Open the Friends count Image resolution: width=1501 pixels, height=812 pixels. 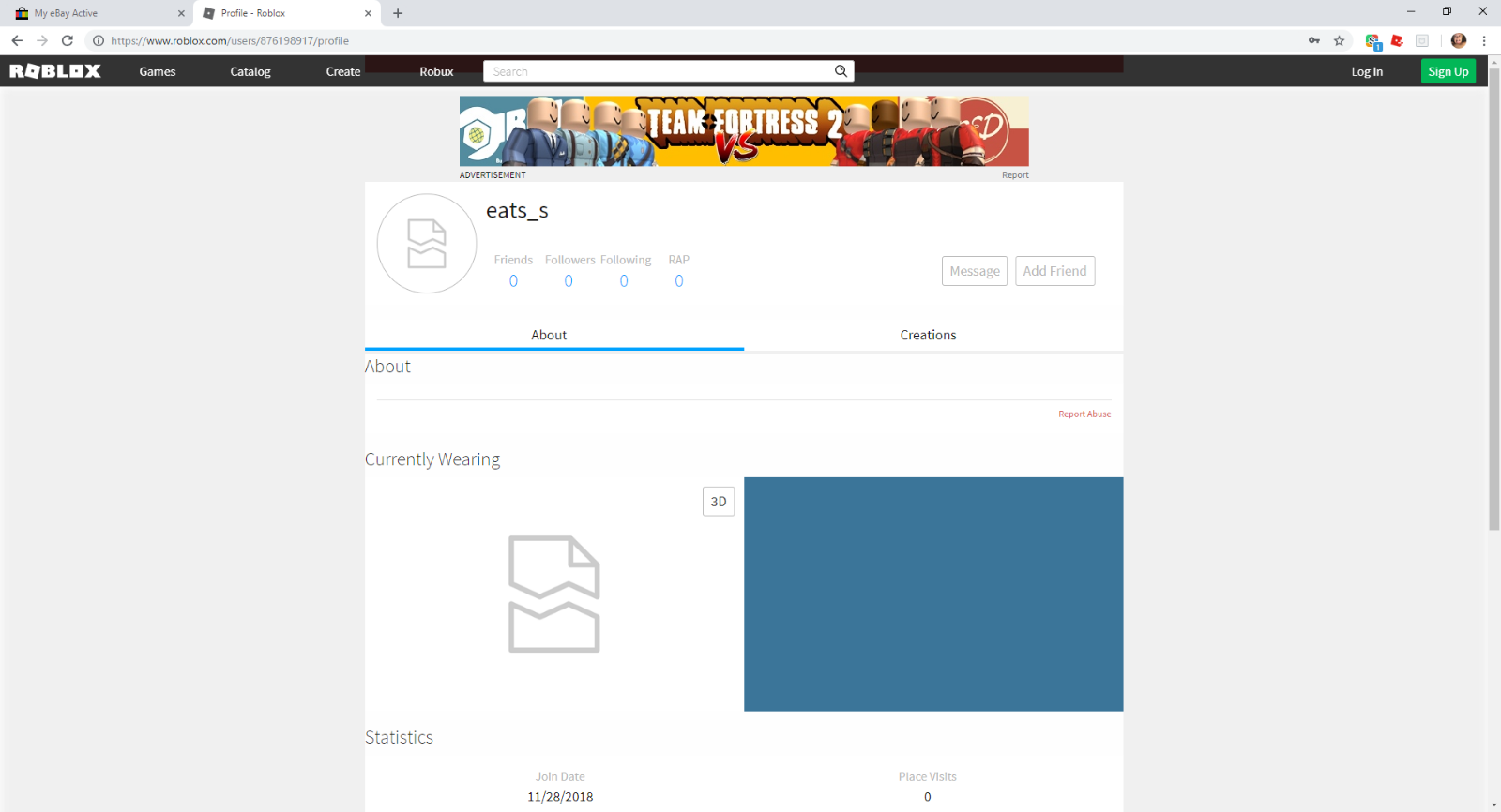coord(513,281)
